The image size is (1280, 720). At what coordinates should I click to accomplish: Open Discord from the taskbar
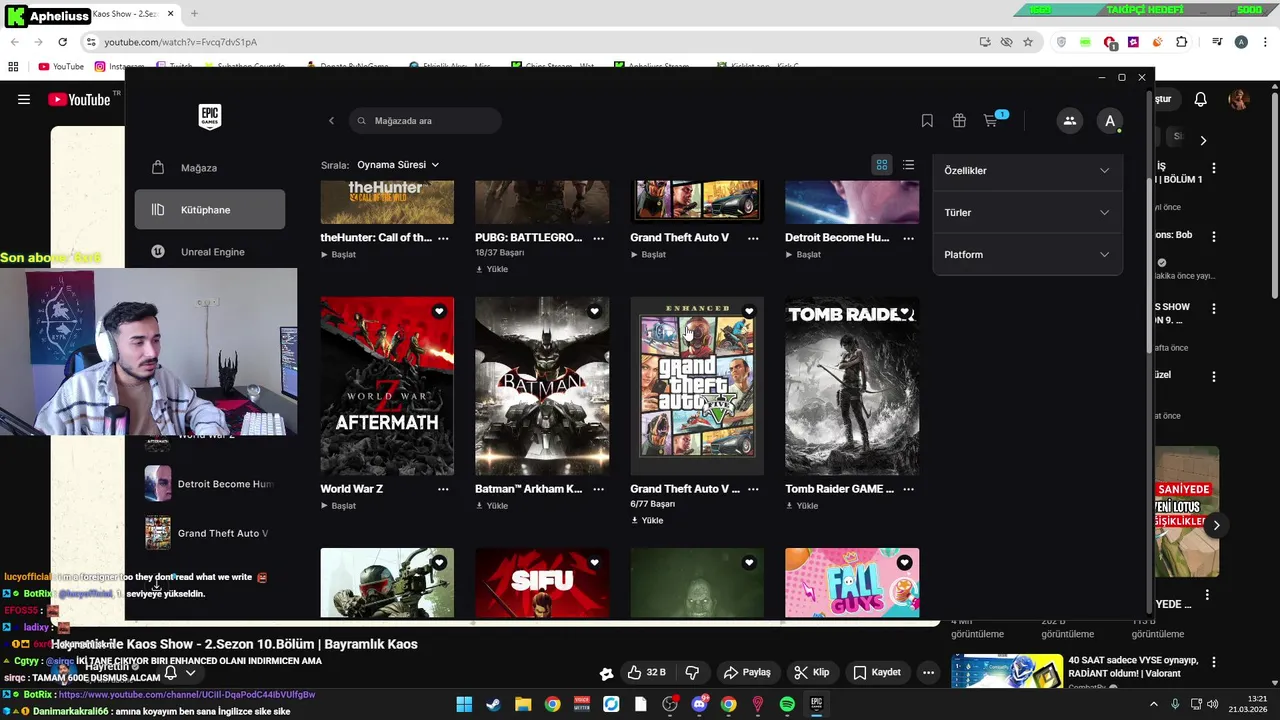pos(699,704)
